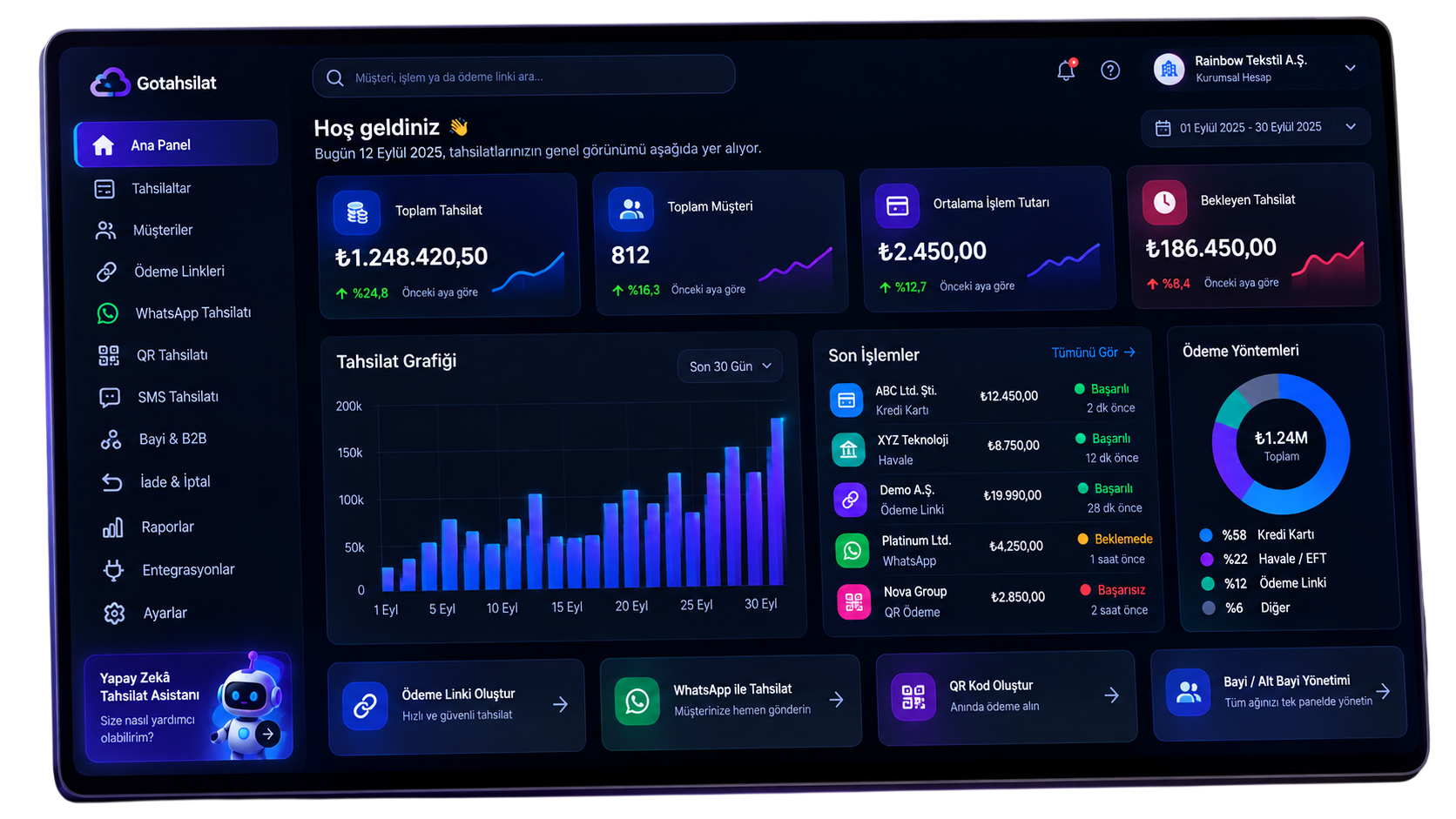This screenshot has height=819, width=1456.
Task: Select the QR Tahsilatı sidebar icon
Action: click(109, 355)
